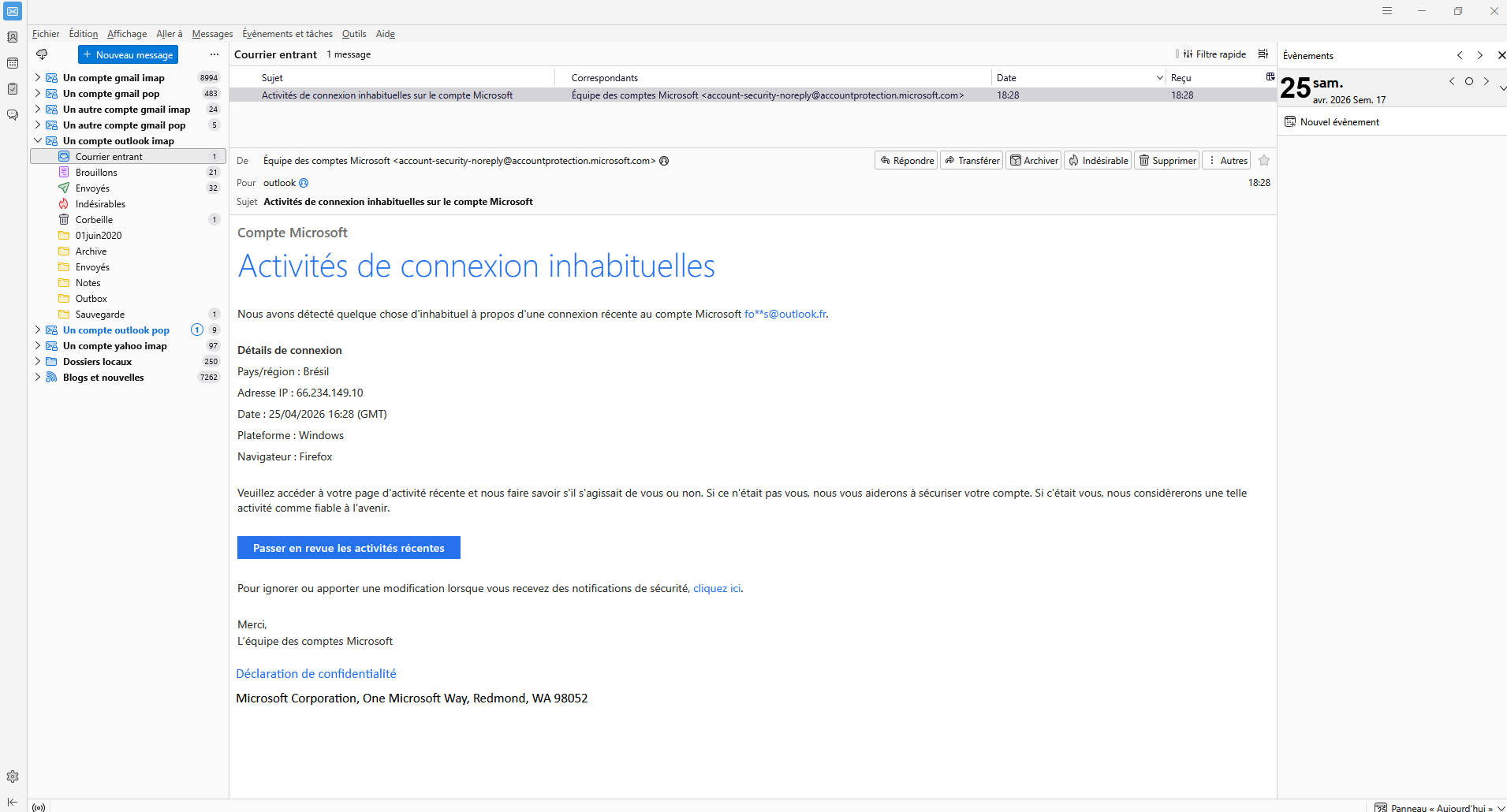Image resolution: width=1507 pixels, height=812 pixels.
Task: Expand Un autre compte gmail imap
Action: 37,110
